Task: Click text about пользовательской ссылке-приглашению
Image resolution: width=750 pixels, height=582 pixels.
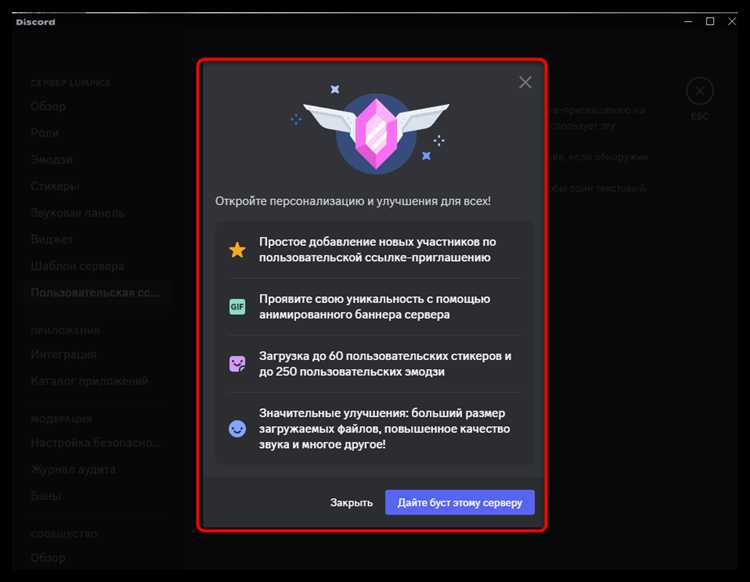Action: (x=377, y=250)
